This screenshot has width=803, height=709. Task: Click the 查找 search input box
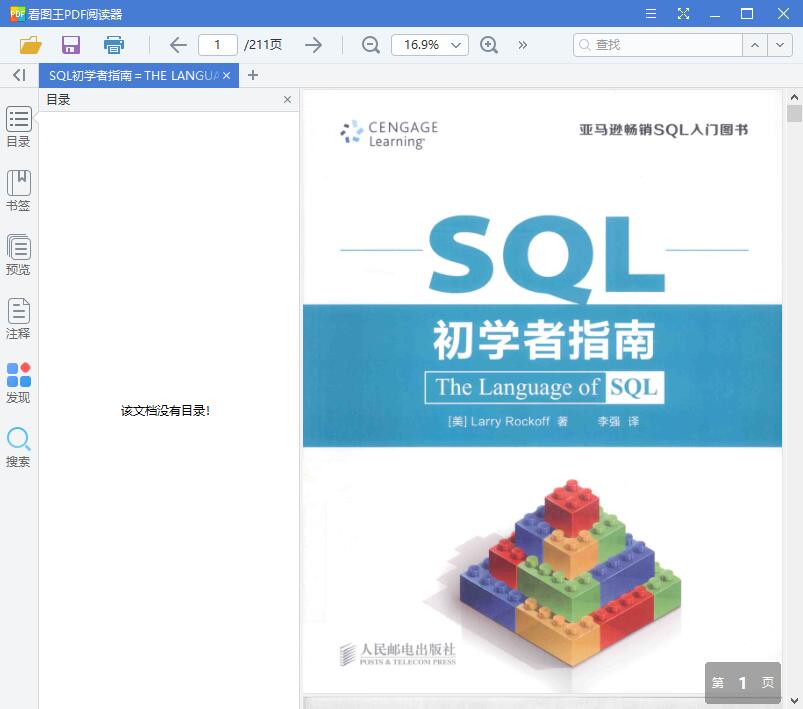click(658, 45)
